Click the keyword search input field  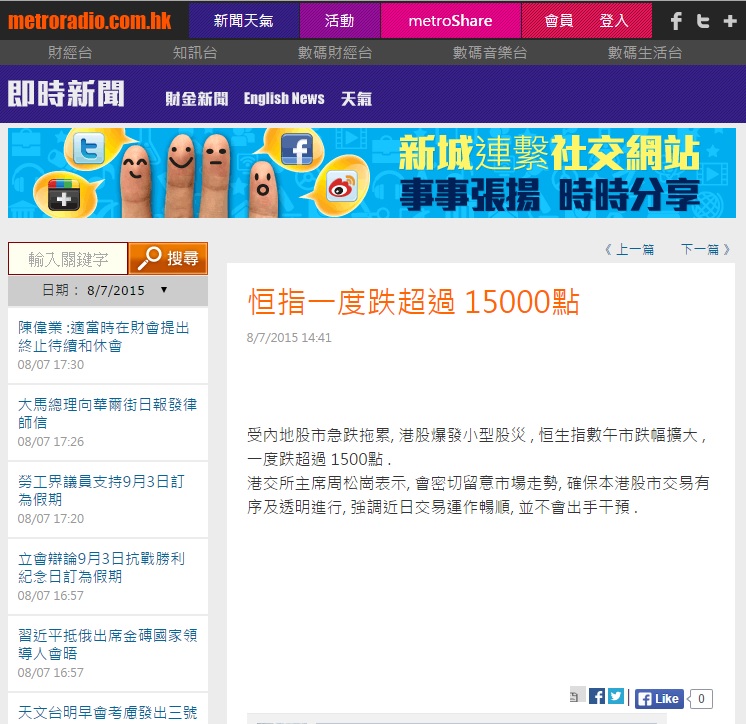(x=68, y=258)
